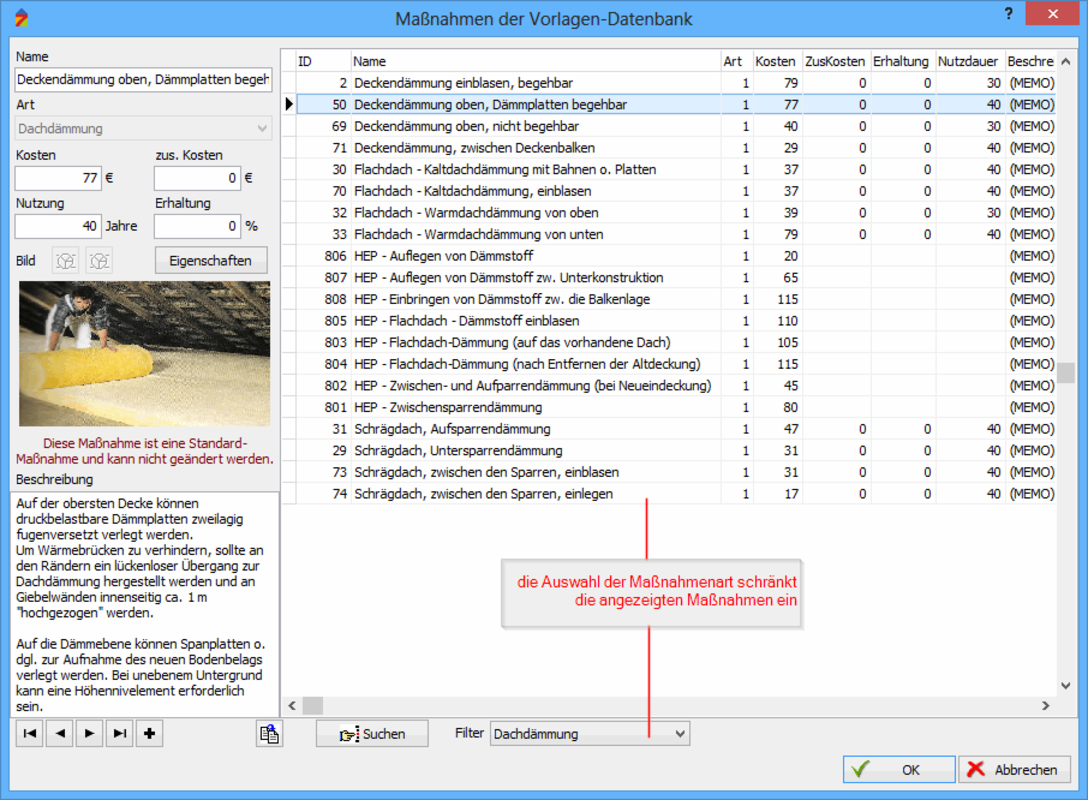Select row 'Schrägdach, zwischen den Sparren, einblasen'
The width and height of the screenshot is (1088, 800).
click(x=677, y=472)
